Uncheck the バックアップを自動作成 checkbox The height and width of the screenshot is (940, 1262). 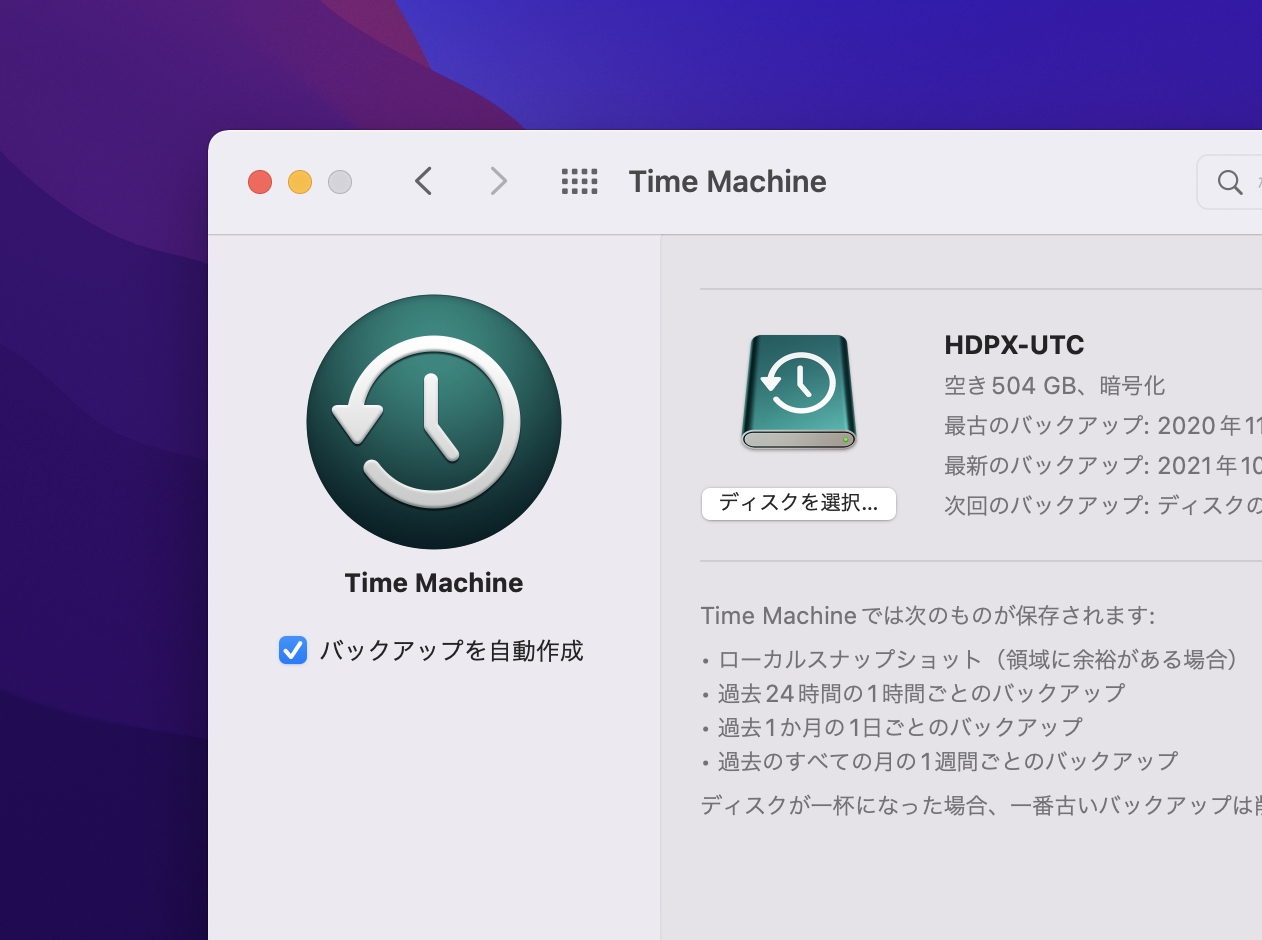click(x=293, y=651)
